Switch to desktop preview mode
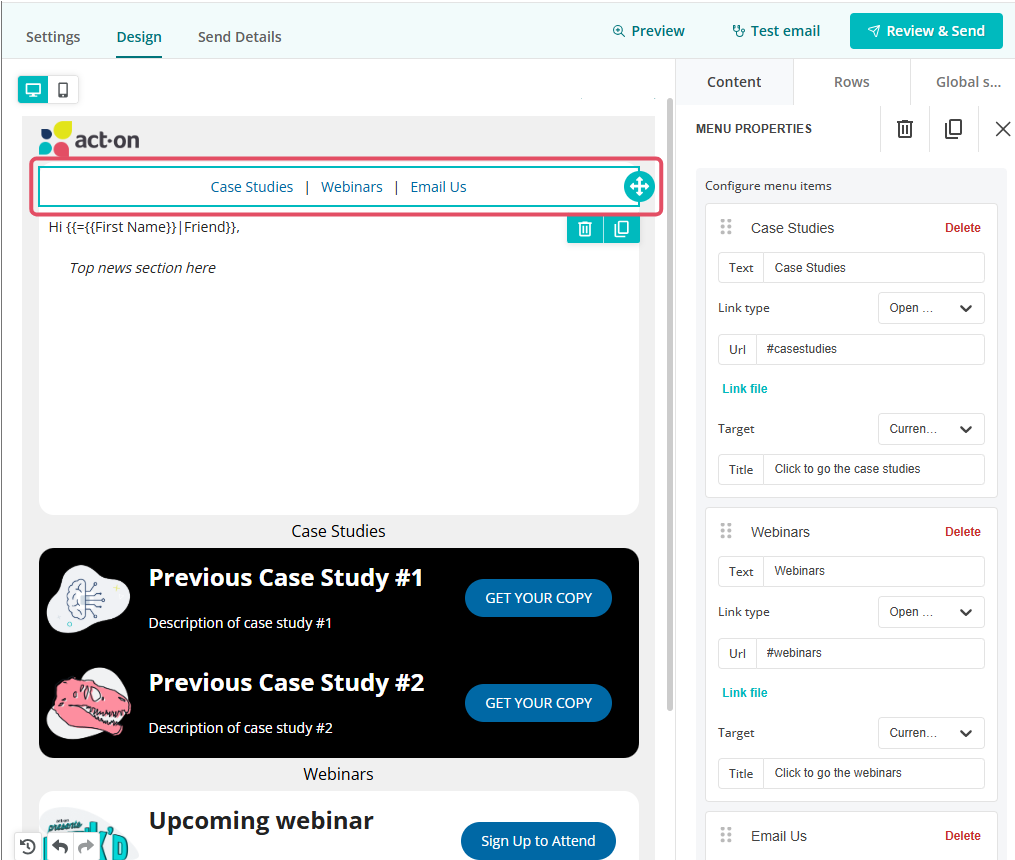Screen dimensions: 1015x860 pos(33,89)
